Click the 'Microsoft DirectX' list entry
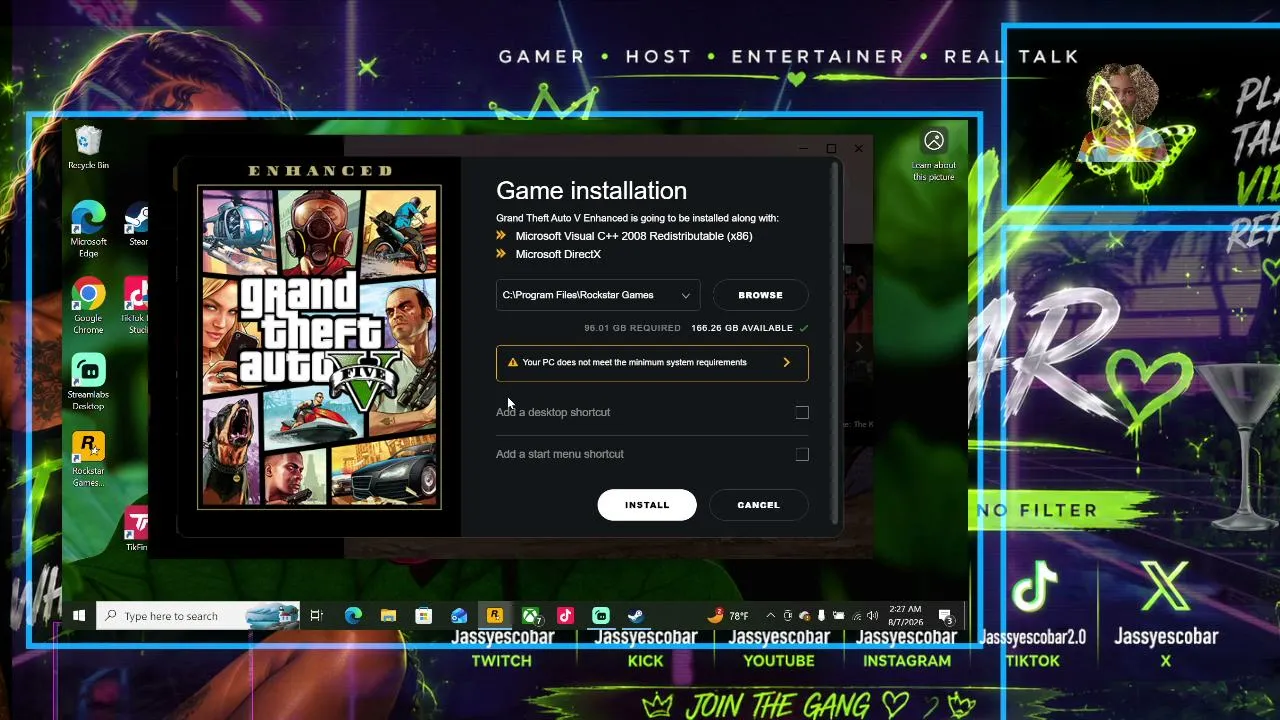This screenshot has width=1280, height=720. (x=558, y=254)
